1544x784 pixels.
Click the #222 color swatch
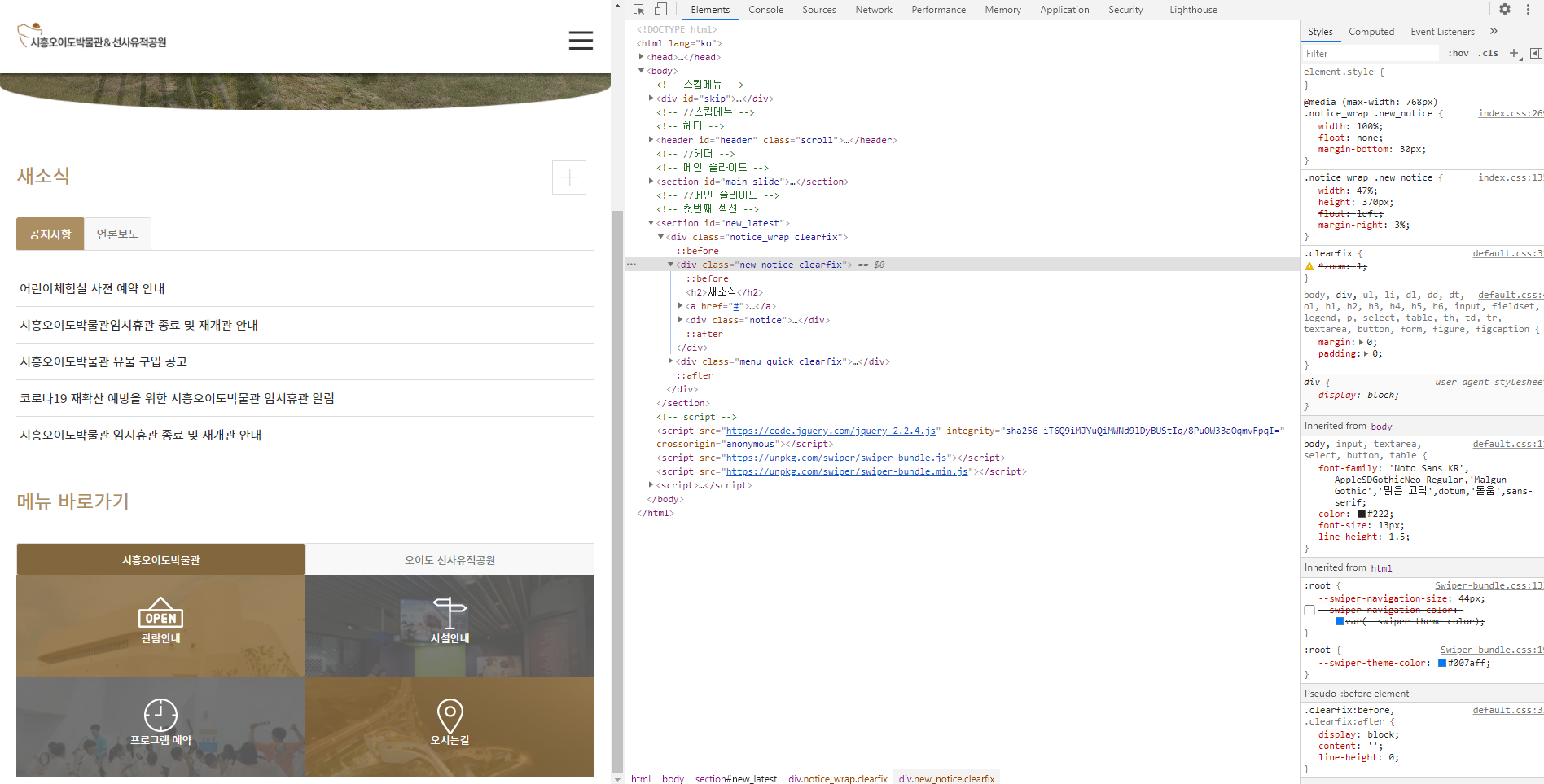1362,514
